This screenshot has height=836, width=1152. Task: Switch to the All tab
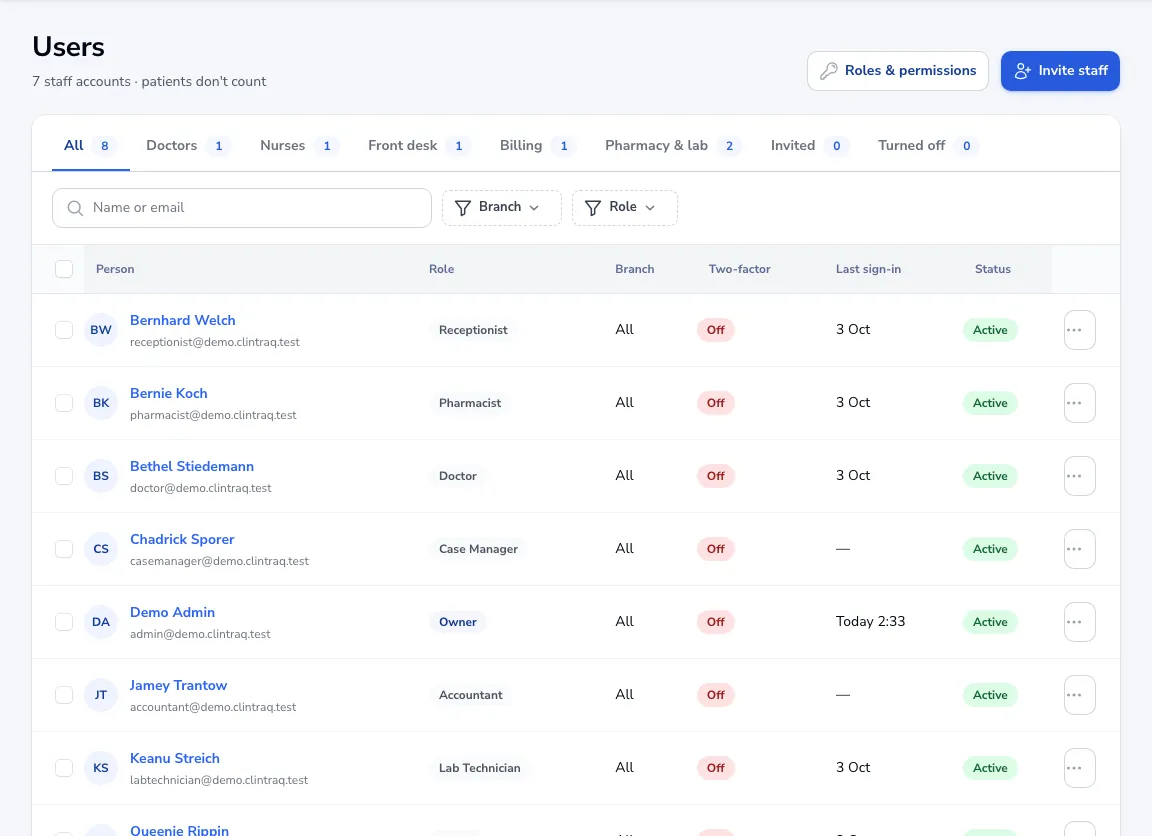(90, 145)
